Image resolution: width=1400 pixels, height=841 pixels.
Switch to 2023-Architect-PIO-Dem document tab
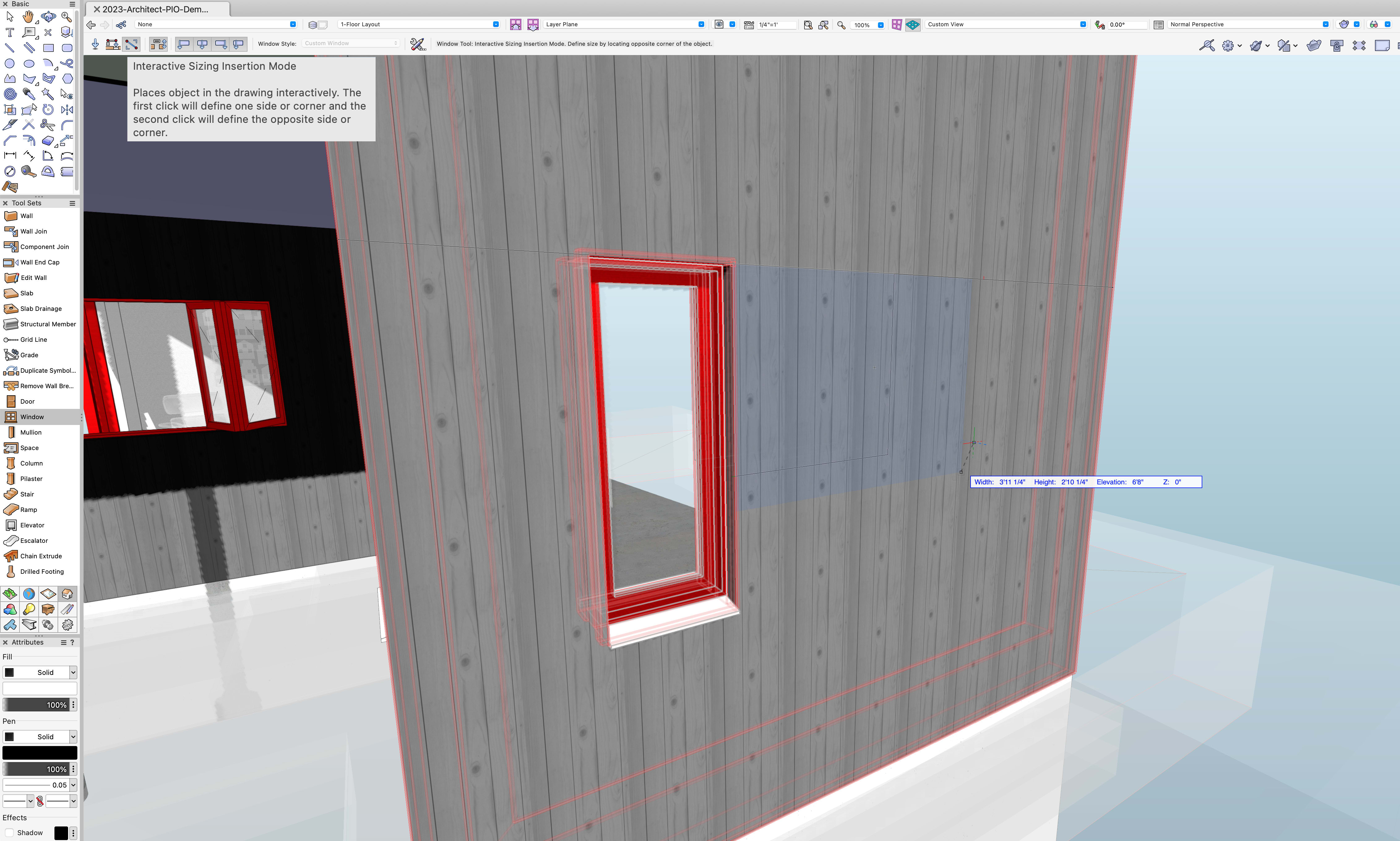[155, 9]
